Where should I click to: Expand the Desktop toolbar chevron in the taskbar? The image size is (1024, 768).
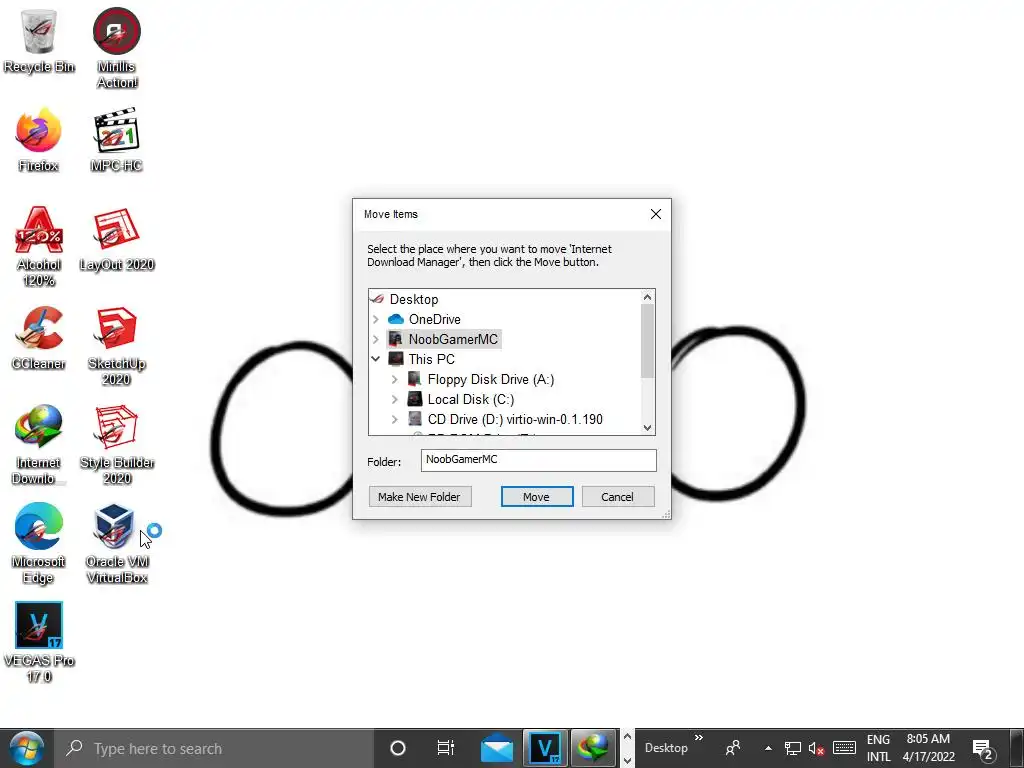(698, 738)
